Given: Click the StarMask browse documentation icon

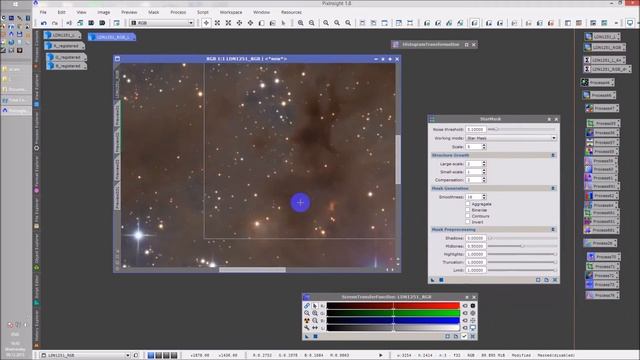Looking at the screenshot, I should (x=547, y=280).
